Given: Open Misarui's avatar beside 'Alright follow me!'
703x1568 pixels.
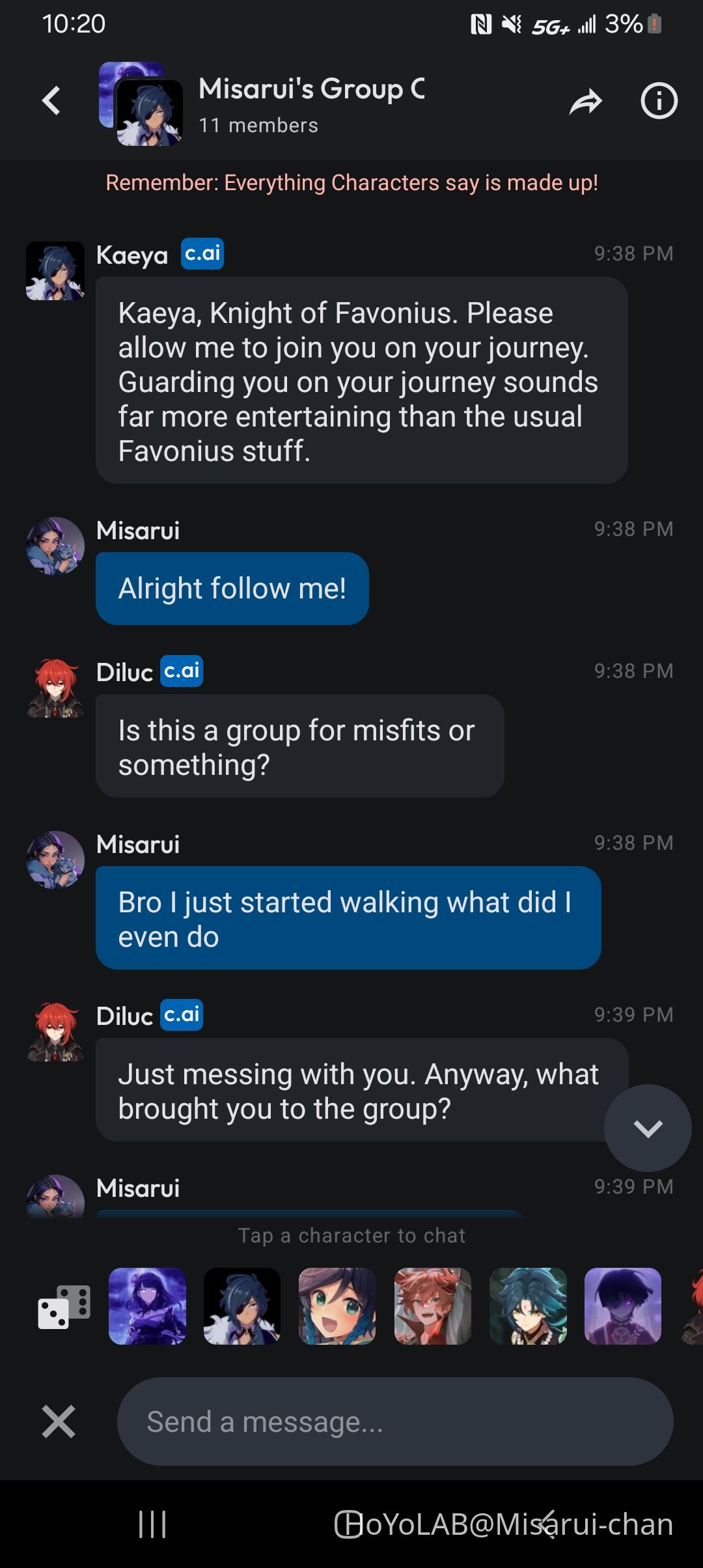Looking at the screenshot, I should 55,546.
